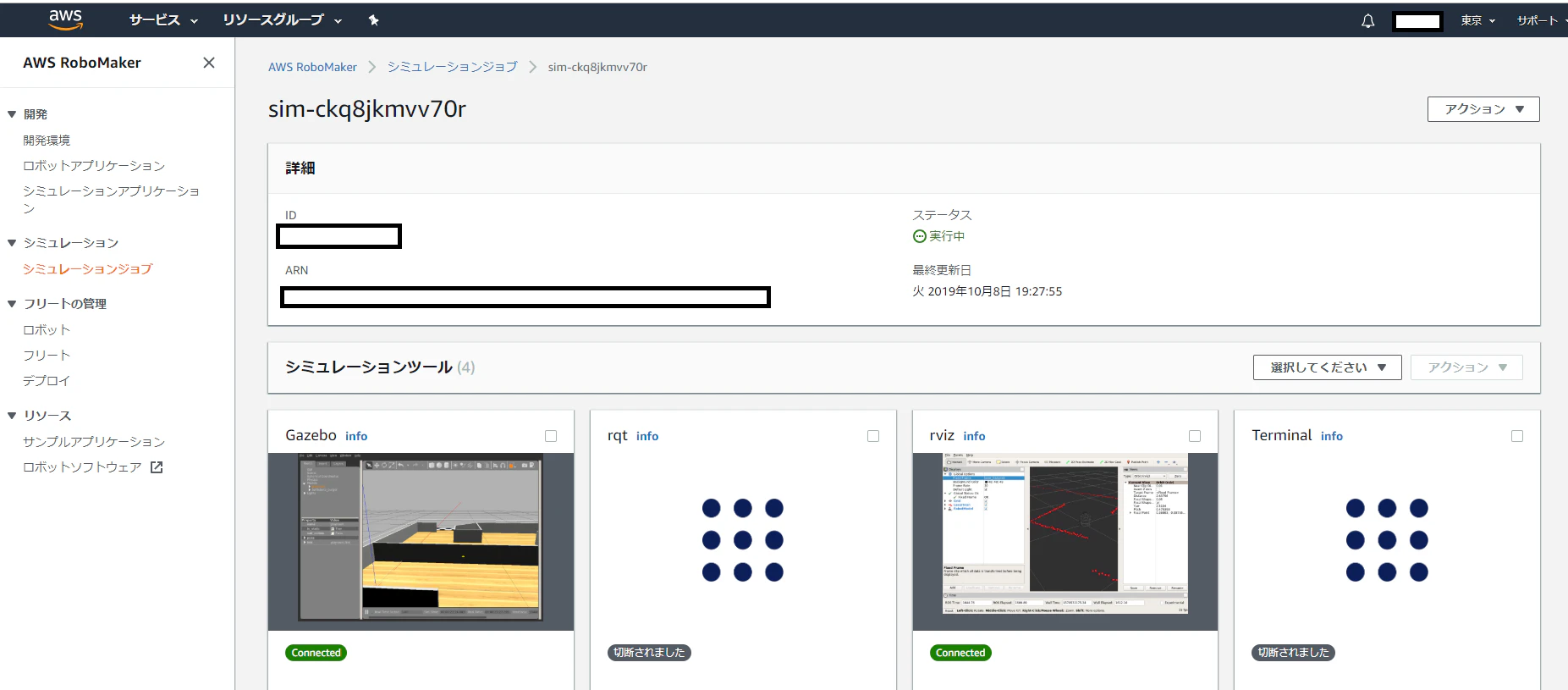
Task: Go to シミュレーションアプリケーション in the sidebar
Action: pyautogui.click(x=111, y=199)
